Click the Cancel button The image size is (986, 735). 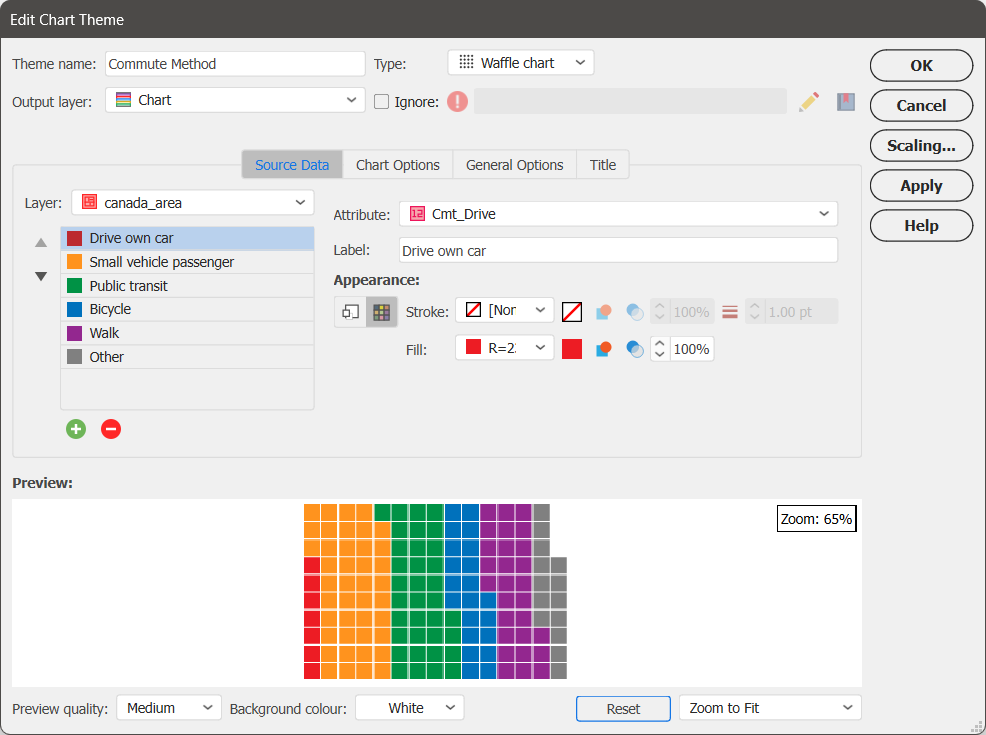click(921, 106)
